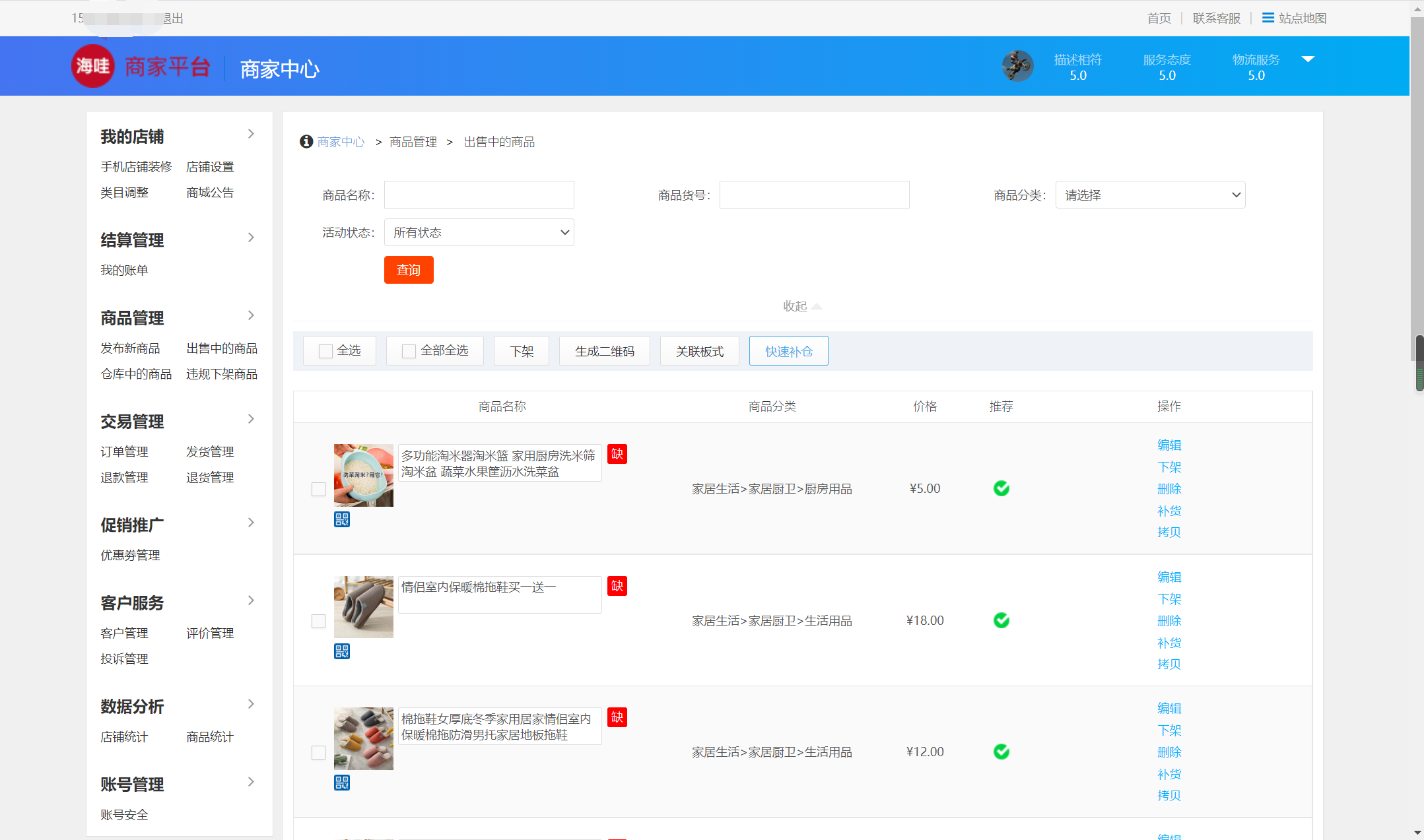
Task: Click the info icon beside 商家中心 breadcrumb
Action: point(306,142)
